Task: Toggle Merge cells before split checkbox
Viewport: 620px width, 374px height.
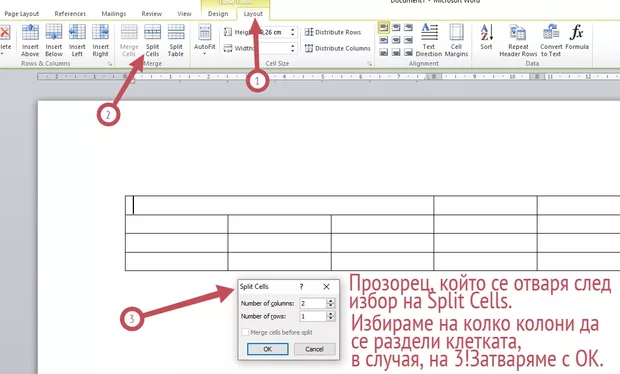Action: click(245, 332)
